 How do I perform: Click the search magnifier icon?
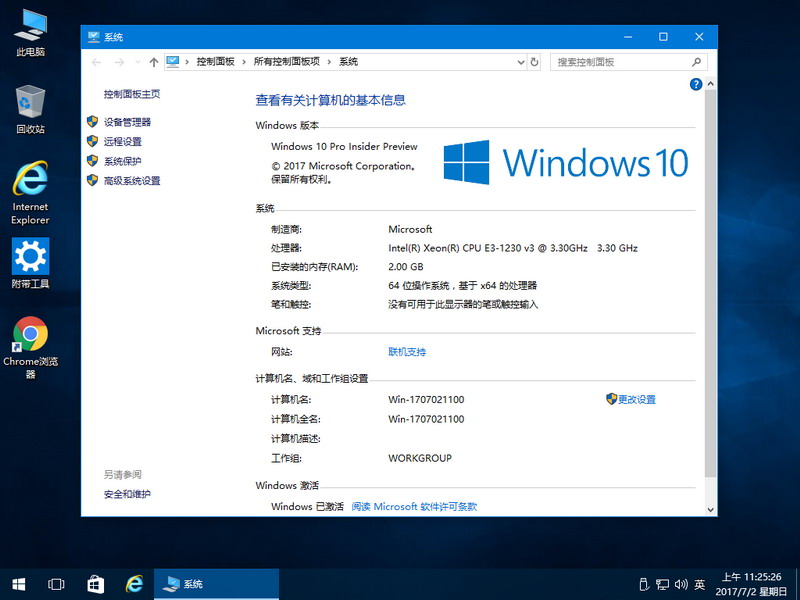[x=696, y=62]
